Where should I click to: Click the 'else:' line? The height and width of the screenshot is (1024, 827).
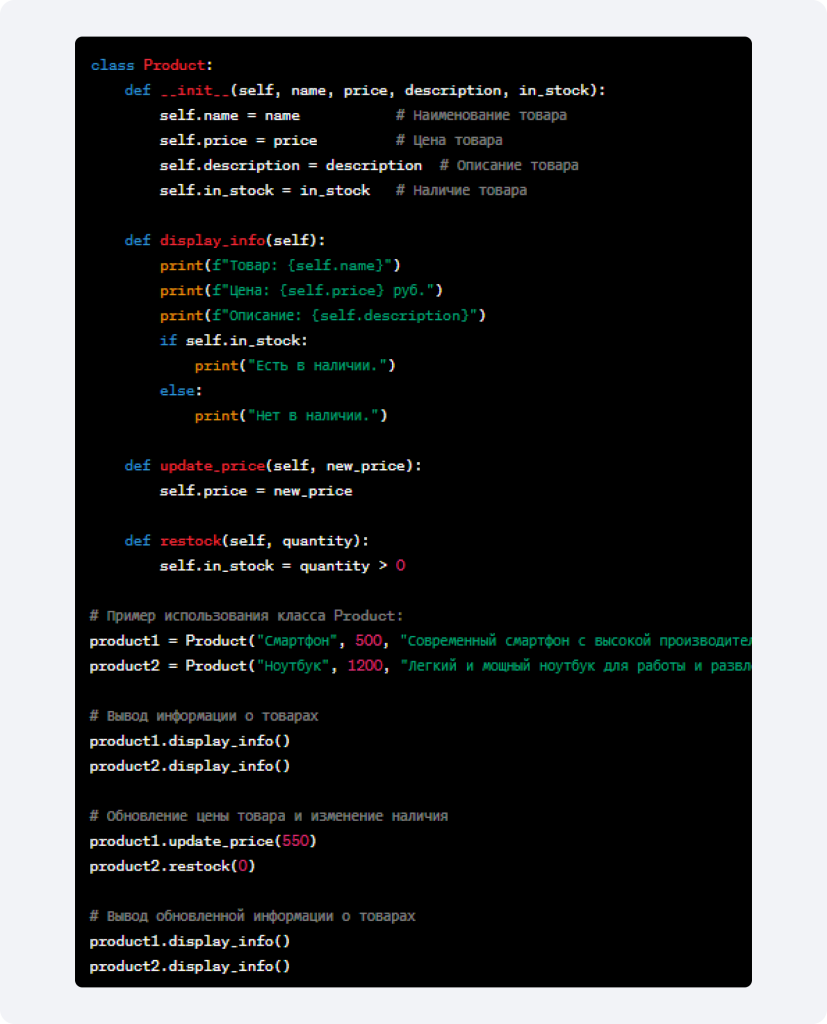click(x=181, y=391)
